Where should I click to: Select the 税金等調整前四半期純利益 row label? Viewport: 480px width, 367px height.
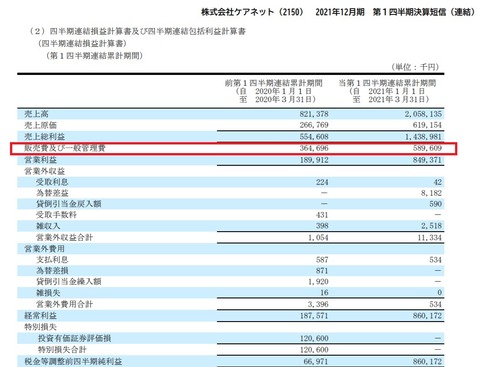(x=73, y=361)
